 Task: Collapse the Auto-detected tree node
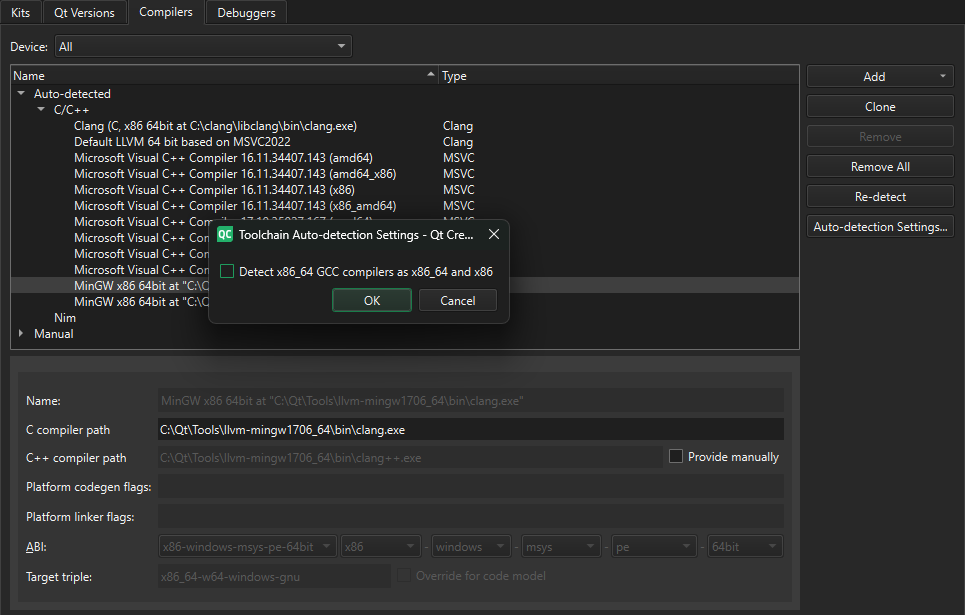point(22,93)
